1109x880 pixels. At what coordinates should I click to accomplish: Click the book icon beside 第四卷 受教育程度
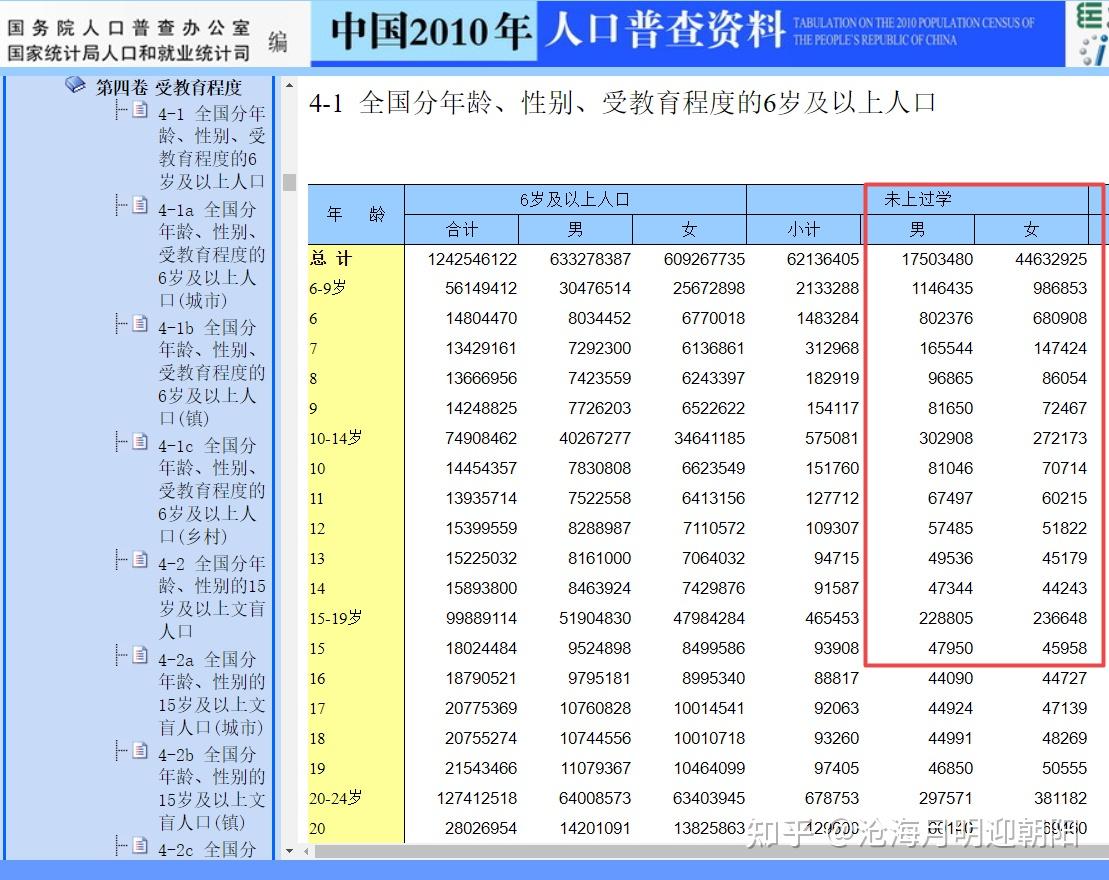75,86
